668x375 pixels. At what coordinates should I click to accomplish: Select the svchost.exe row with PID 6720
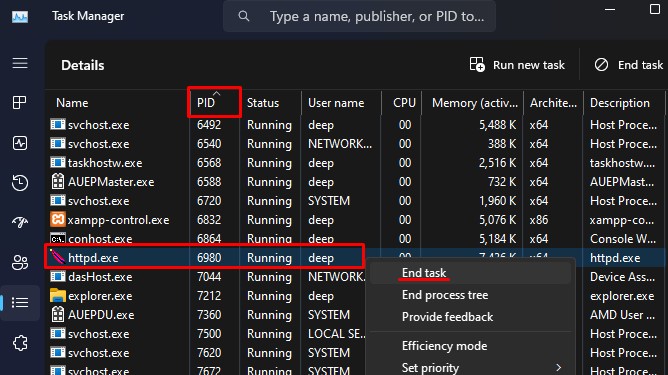[354, 201]
